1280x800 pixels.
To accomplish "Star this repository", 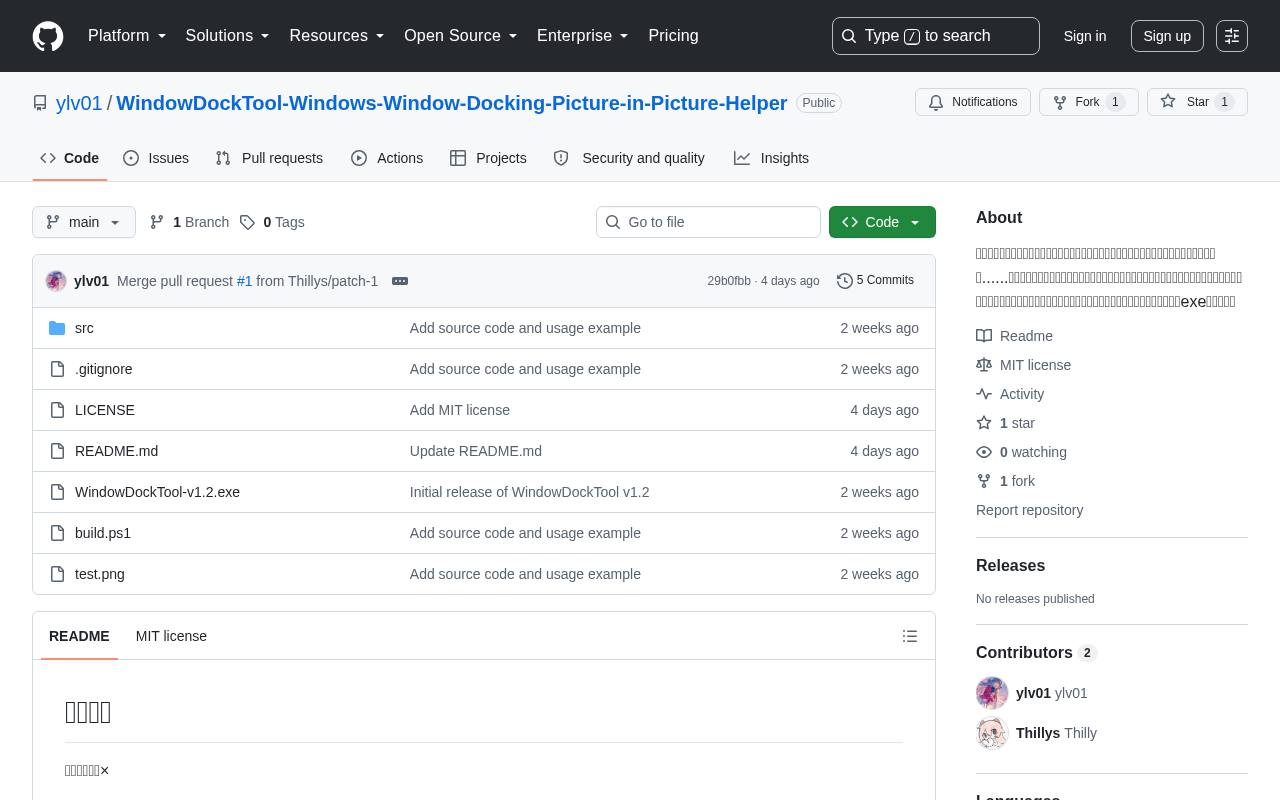I will (1197, 102).
